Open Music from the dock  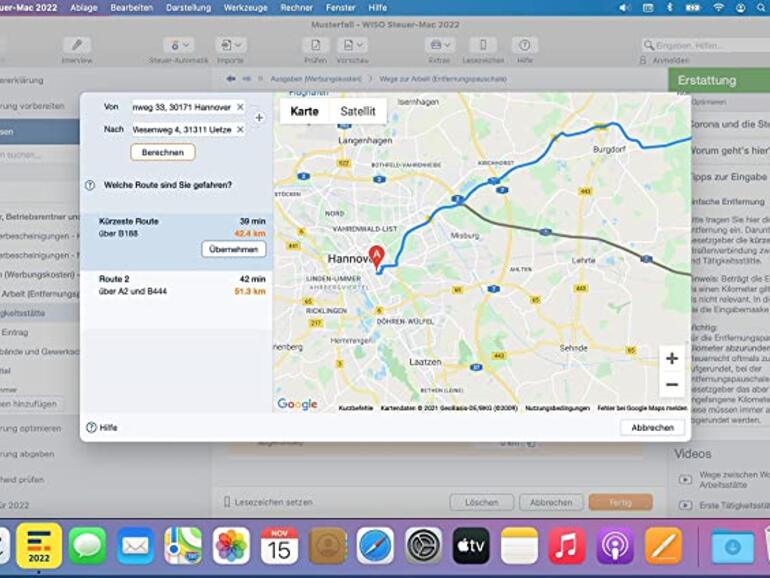[567, 545]
